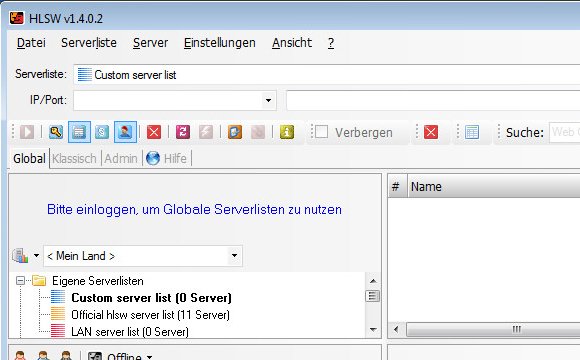The image size is (580, 360).
Task: Click the yellow info icon
Action: pos(287,132)
